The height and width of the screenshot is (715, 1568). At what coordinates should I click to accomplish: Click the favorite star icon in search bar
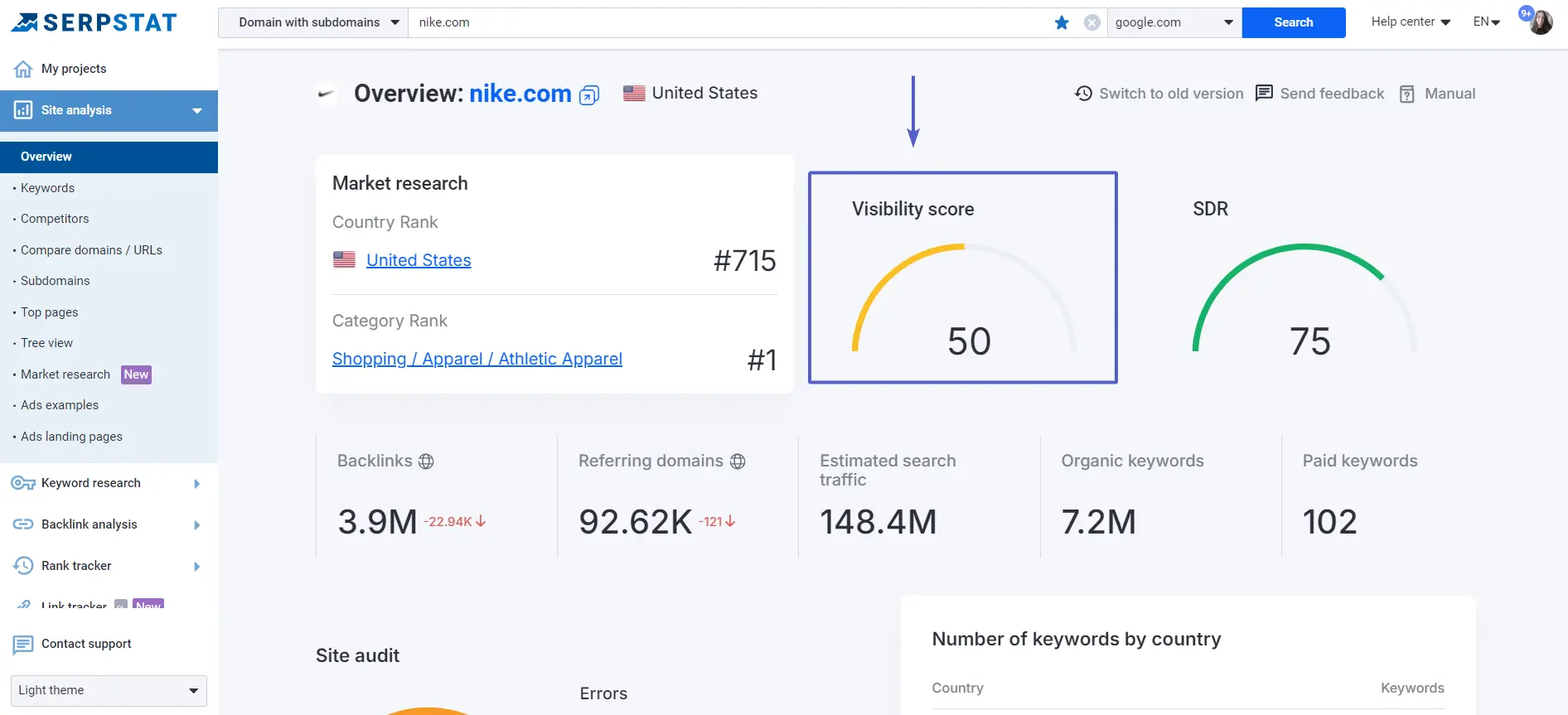(x=1062, y=22)
